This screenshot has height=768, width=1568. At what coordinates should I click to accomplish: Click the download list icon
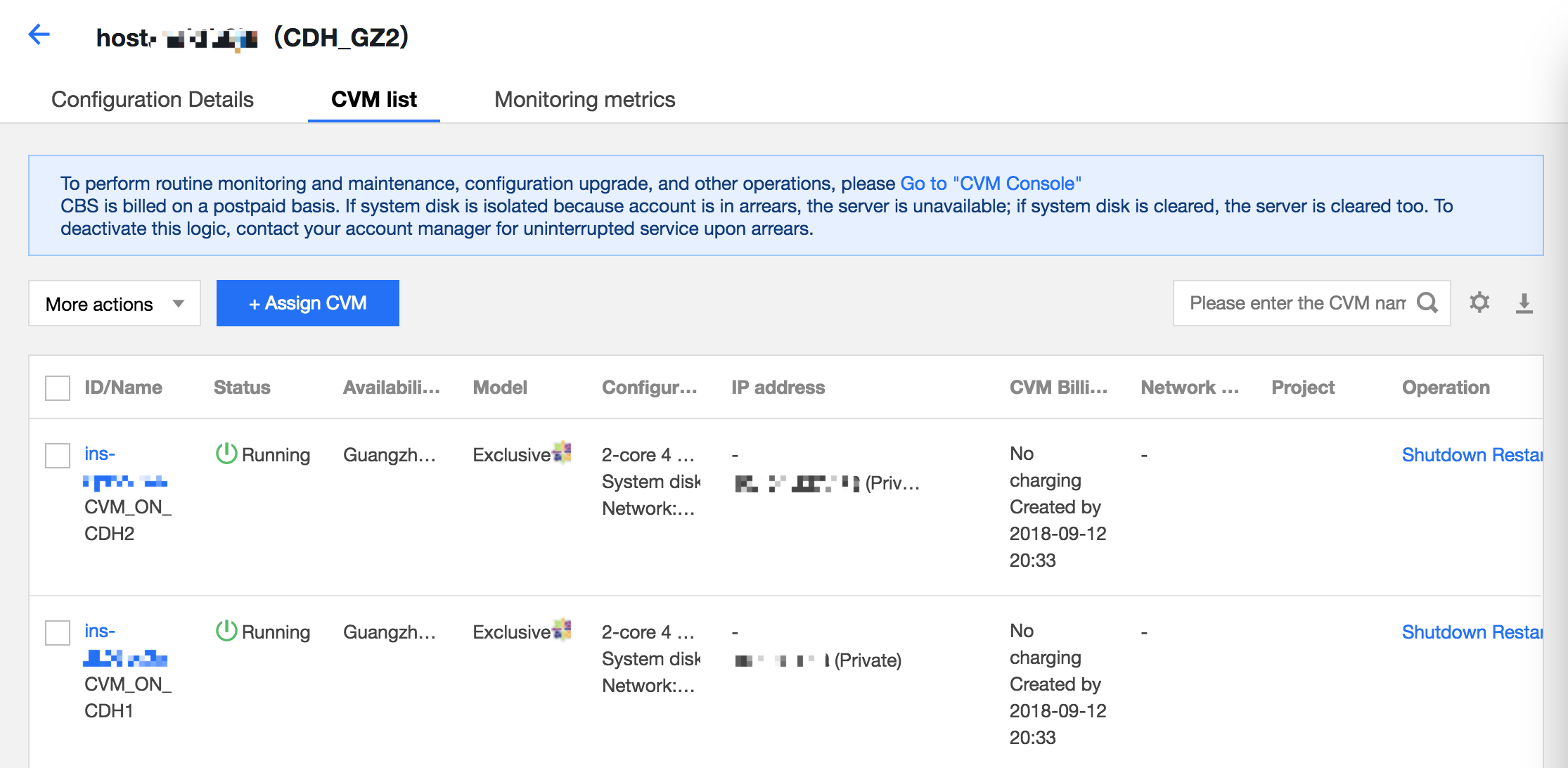click(x=1524, y=303)
